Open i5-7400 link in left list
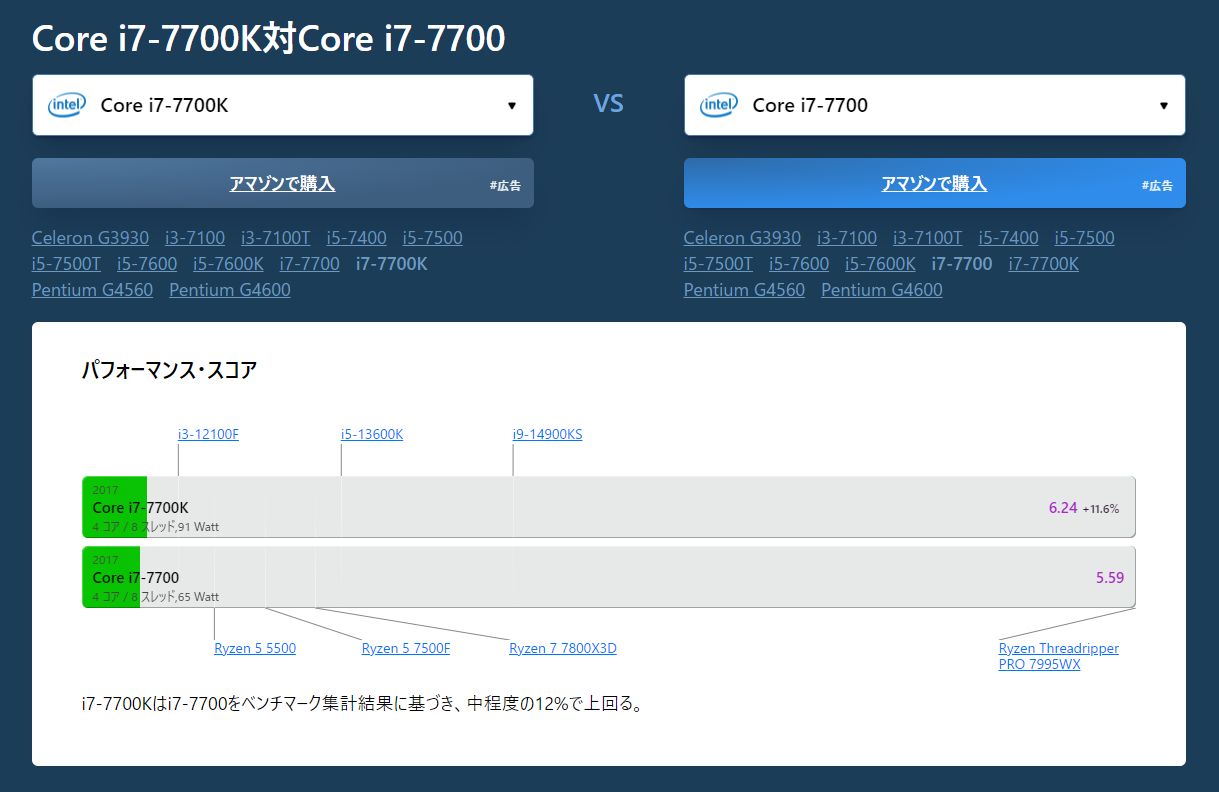Image resolution: width=1219 pixels, height=792 pixels. pos(357,238)
